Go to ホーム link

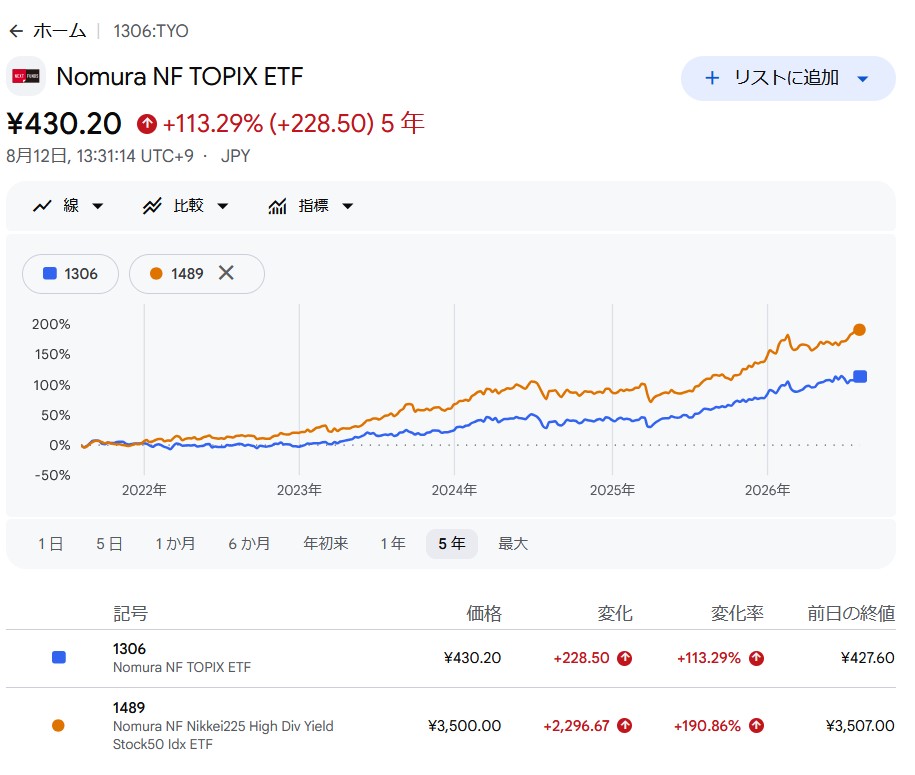tap(60, 31)
